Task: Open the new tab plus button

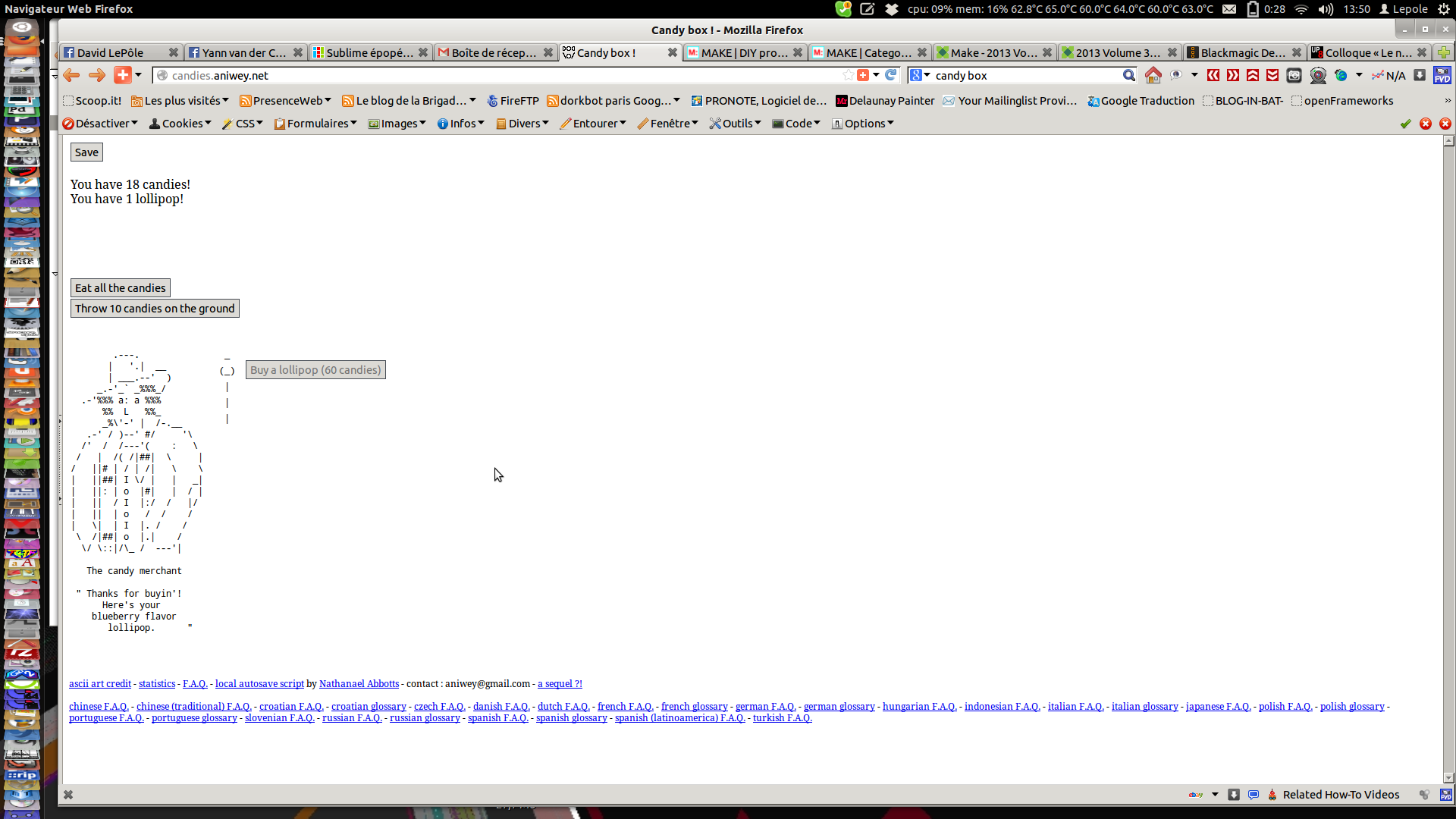Action: [1443, 52]
